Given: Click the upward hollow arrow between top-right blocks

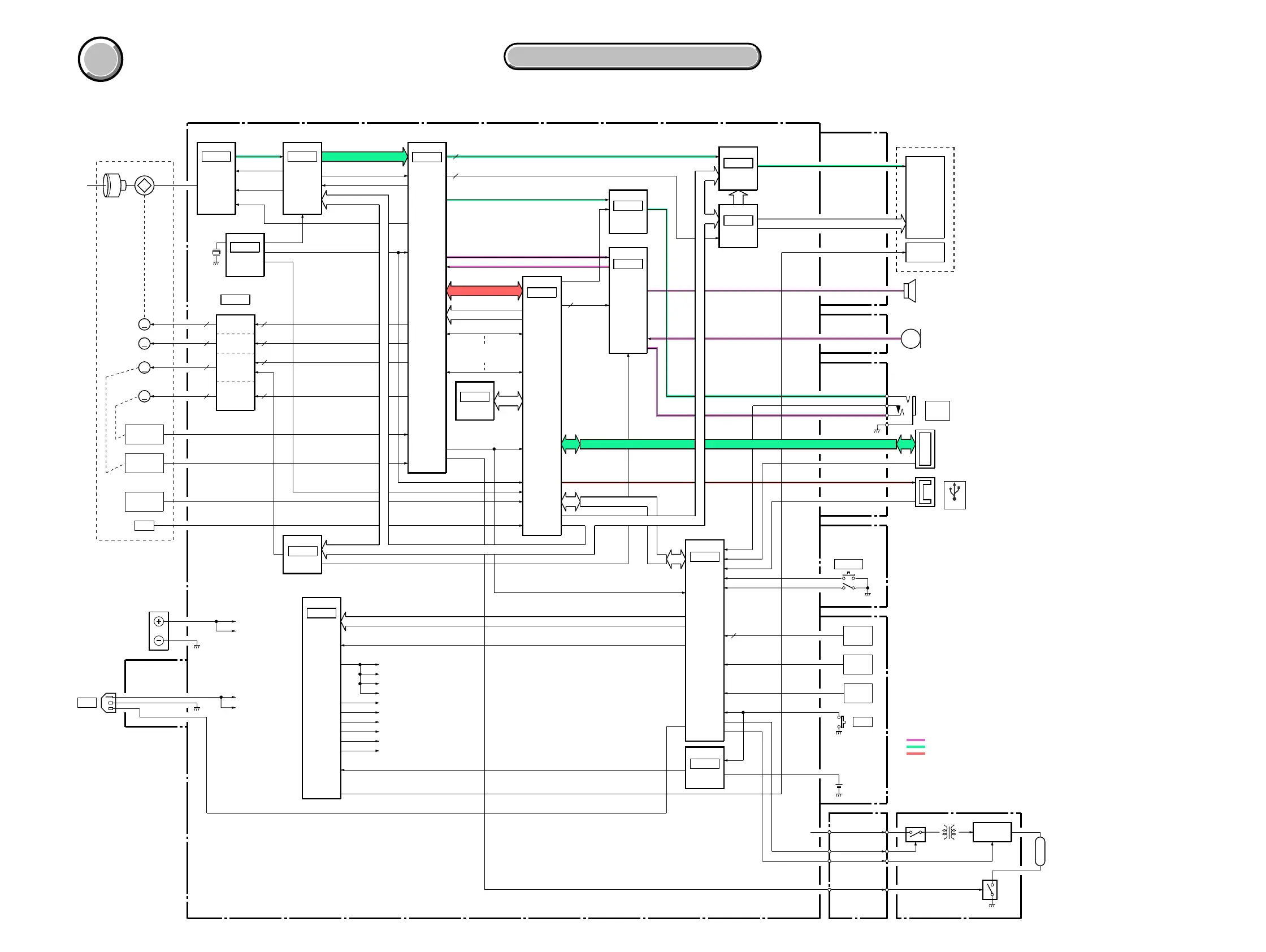Looking at the screenshot, I should click(738, 197).
